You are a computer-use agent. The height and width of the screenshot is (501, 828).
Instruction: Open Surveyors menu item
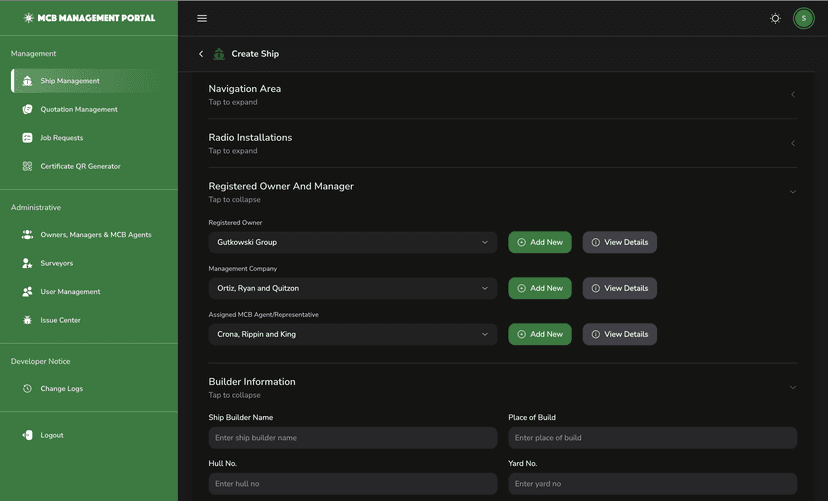(85, 263)
